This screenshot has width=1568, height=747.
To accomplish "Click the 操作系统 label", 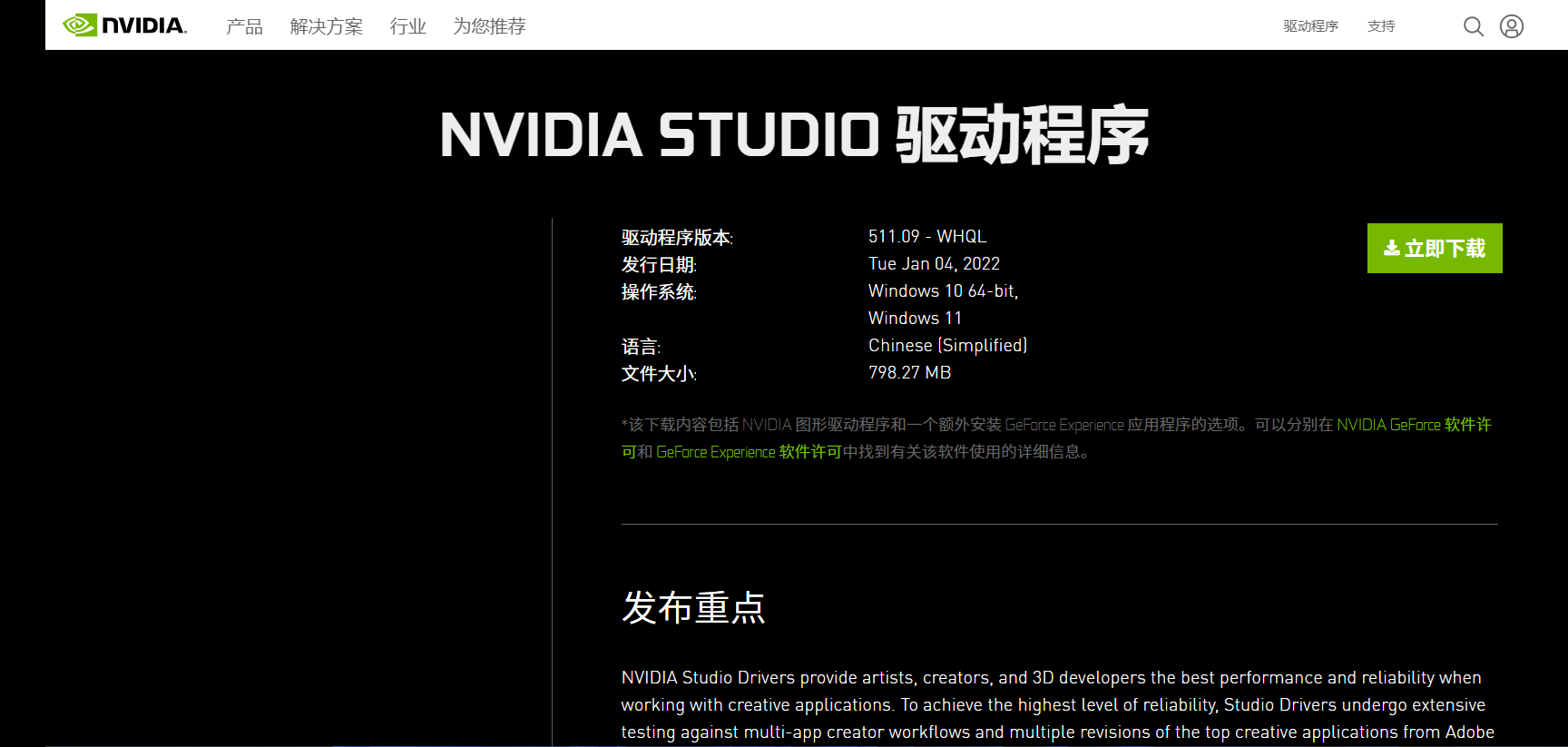I will point(659,292).
